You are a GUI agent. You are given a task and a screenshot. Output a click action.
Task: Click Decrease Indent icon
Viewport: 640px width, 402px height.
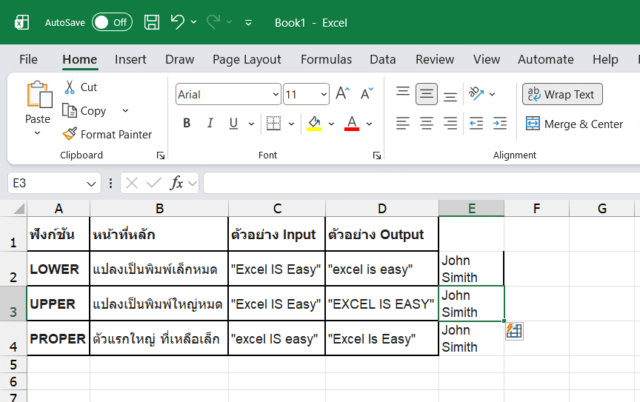click(x=476, y=123)
